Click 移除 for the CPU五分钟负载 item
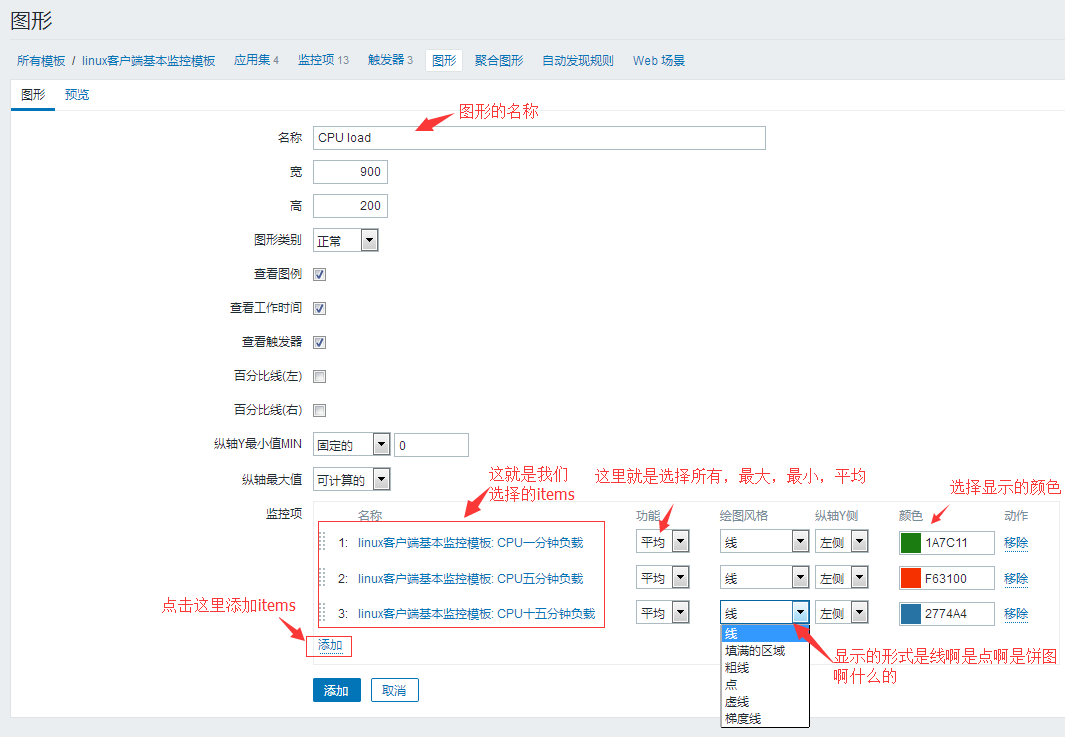 1016,578
